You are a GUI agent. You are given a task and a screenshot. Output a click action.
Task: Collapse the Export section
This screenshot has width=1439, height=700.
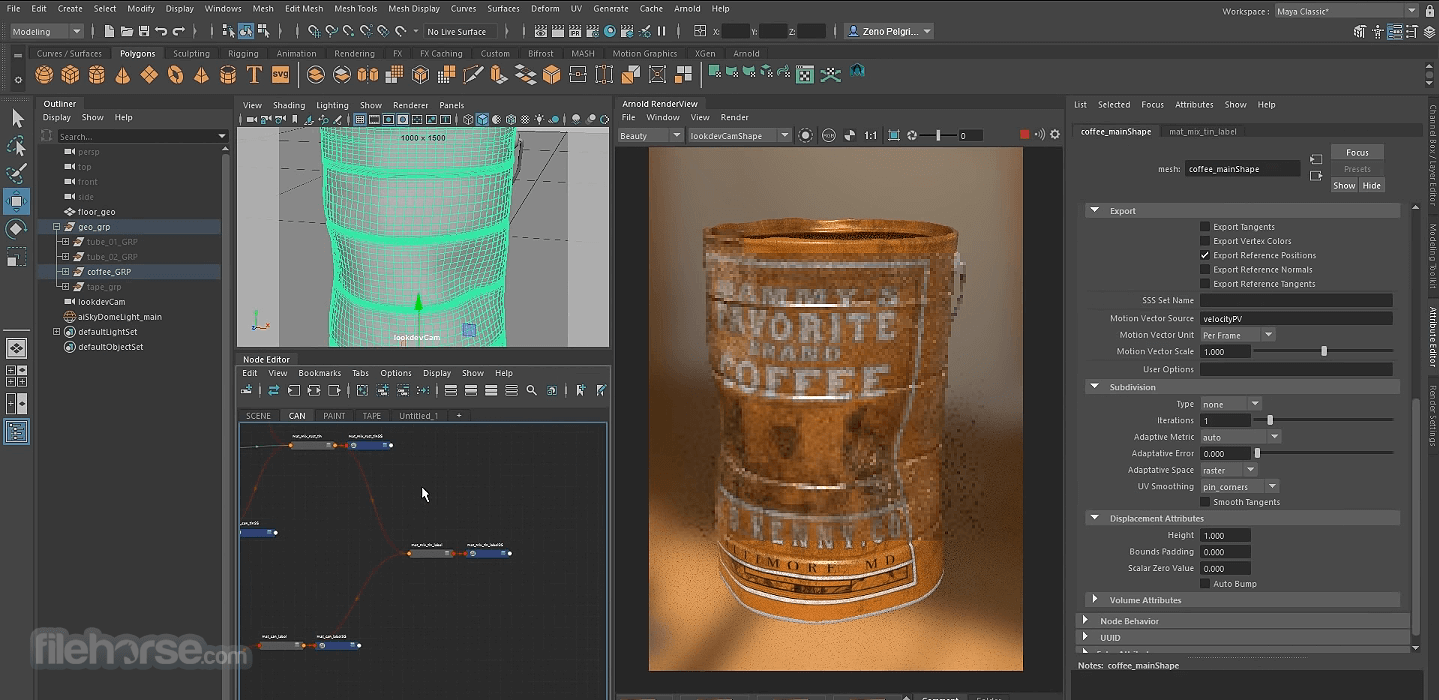[1095, 211]
